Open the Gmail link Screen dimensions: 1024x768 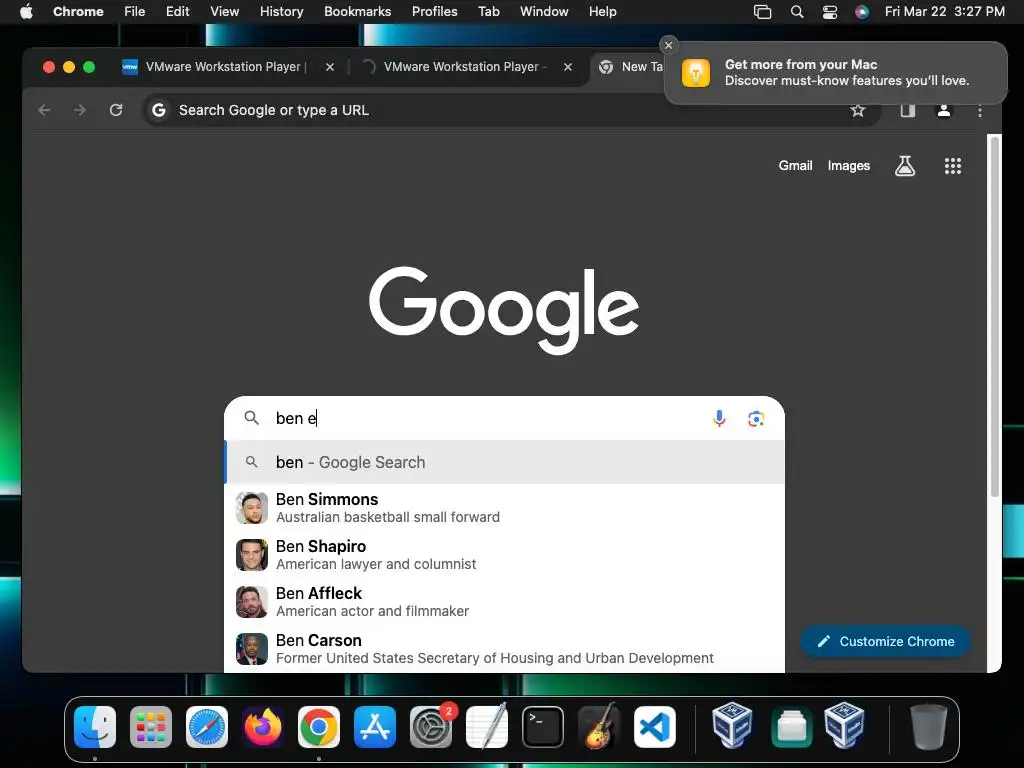click(795, 166)
